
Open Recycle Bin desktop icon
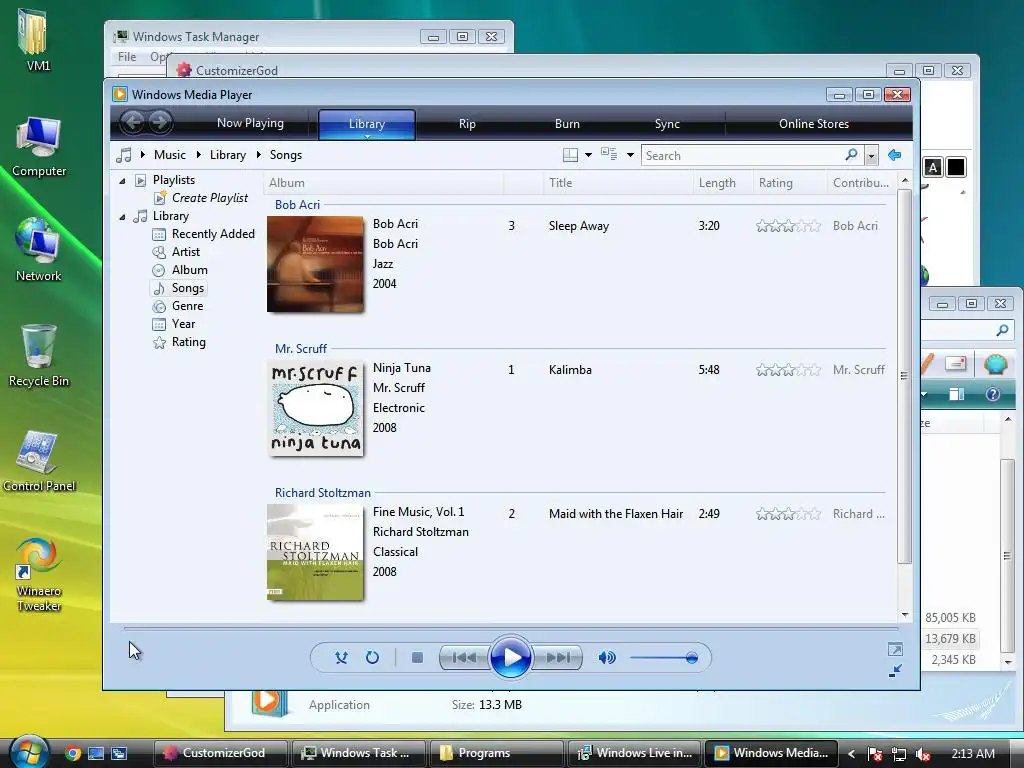39,356
